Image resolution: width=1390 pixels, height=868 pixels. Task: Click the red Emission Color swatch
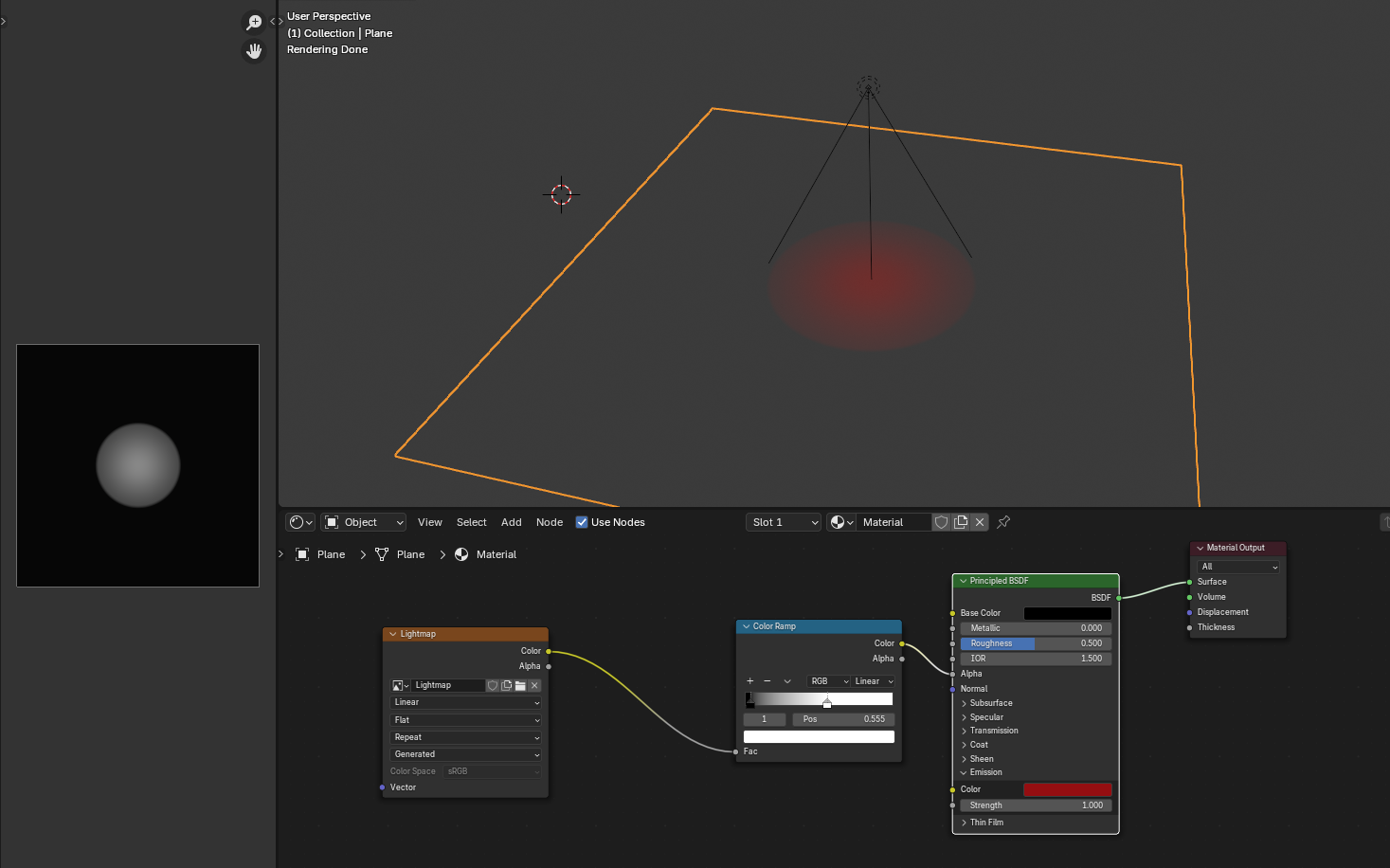pyautogui.click(x=1067, y=789)
